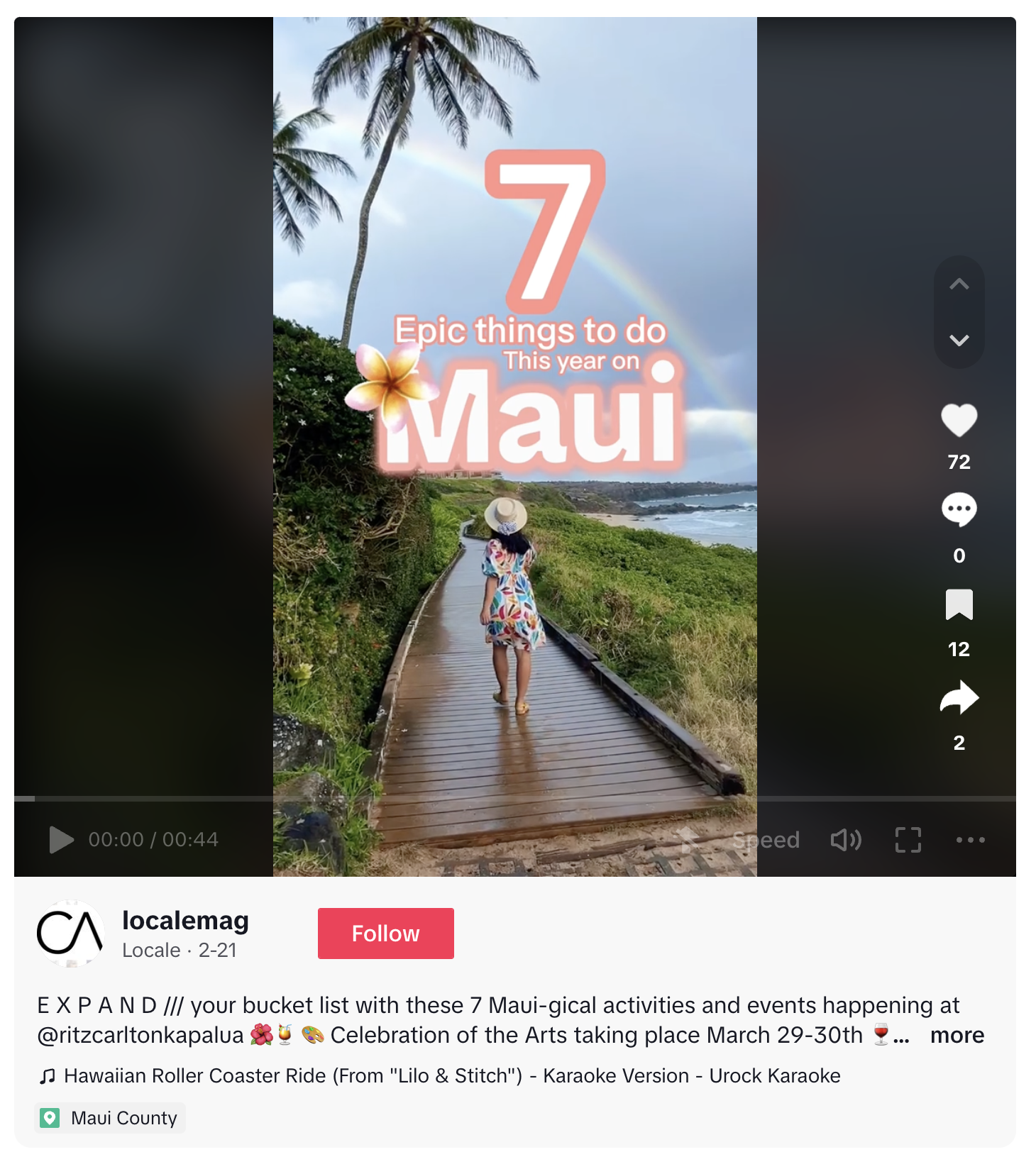Image resolution: width=1036 pixels, height=1152 pixels.
Task: Click the music note icon beside the song title
Action: (48, 1076)
